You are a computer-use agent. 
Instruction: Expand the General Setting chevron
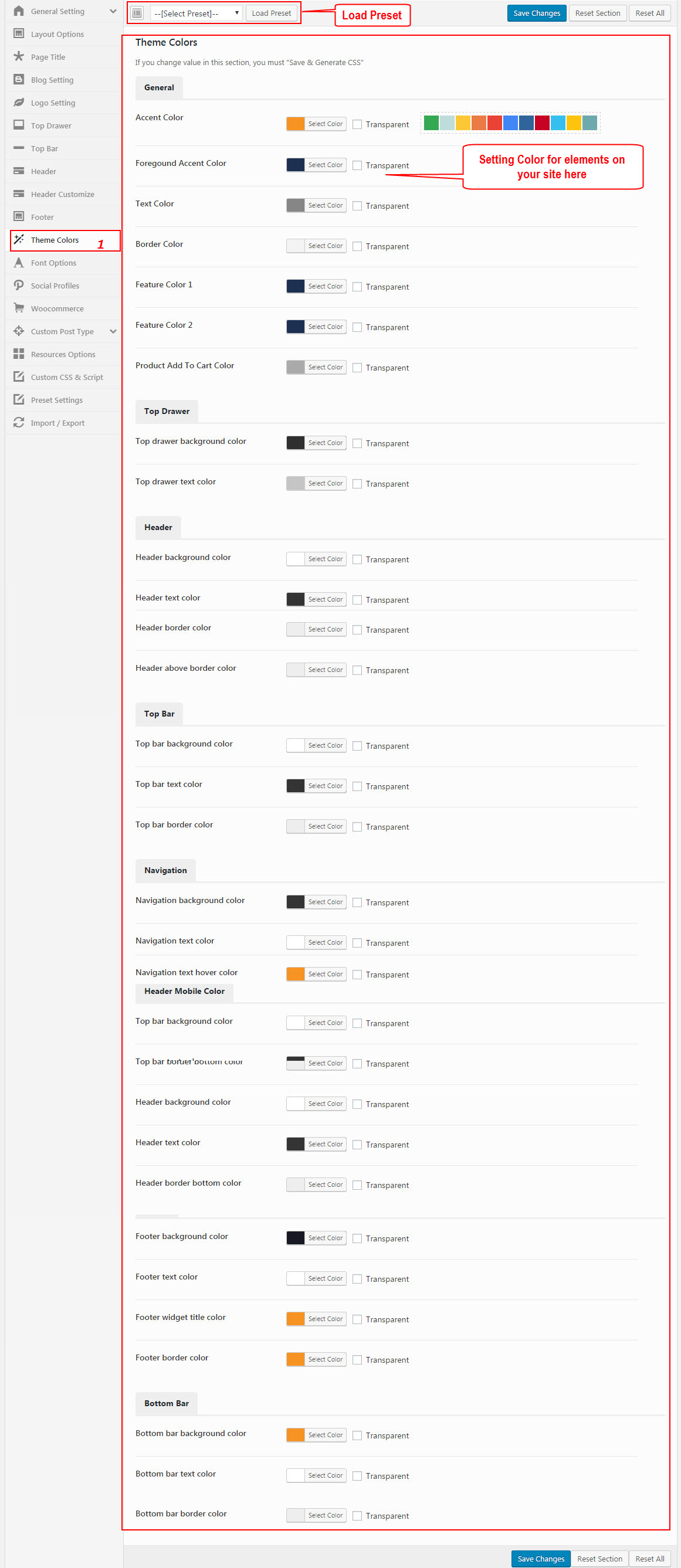coord(113,11)
